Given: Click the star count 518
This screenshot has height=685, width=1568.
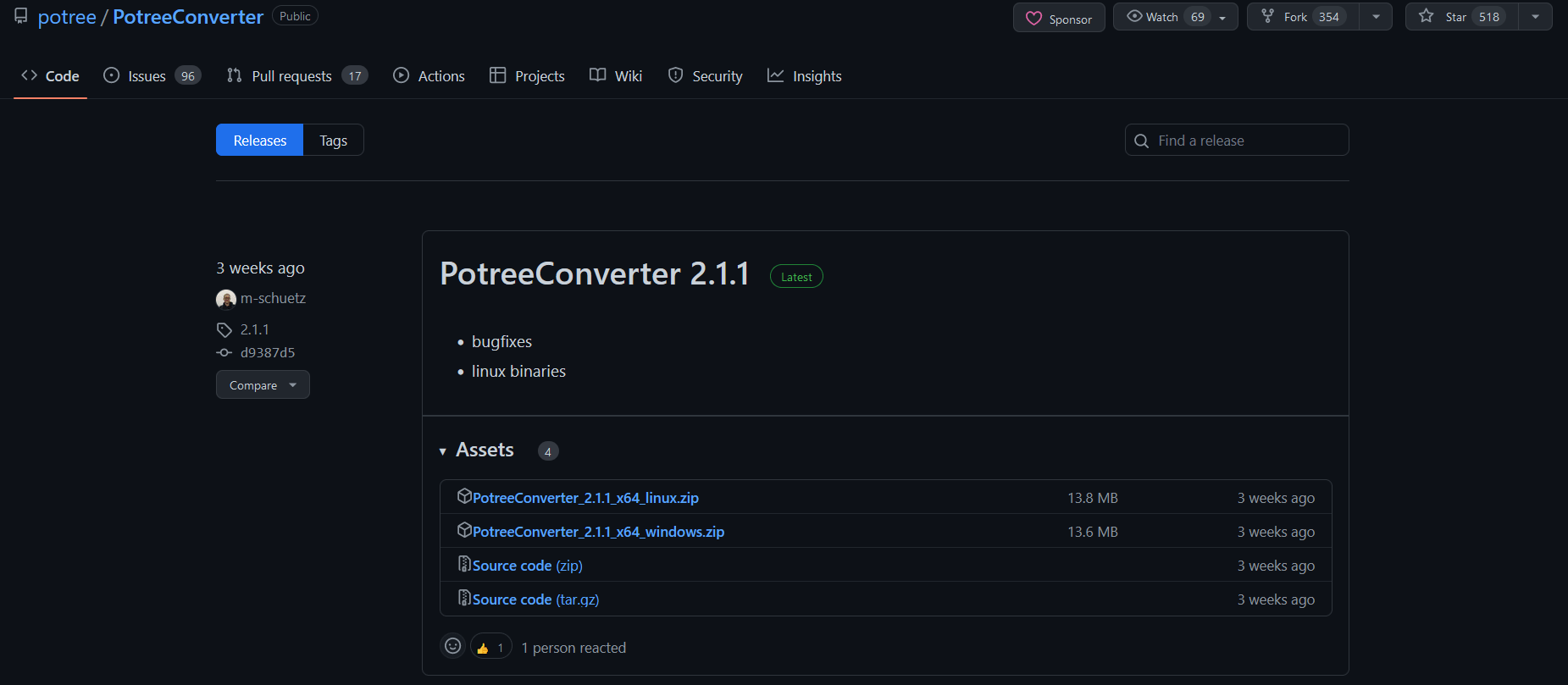Looking at the screenshot, I should tap(1489, 17).
